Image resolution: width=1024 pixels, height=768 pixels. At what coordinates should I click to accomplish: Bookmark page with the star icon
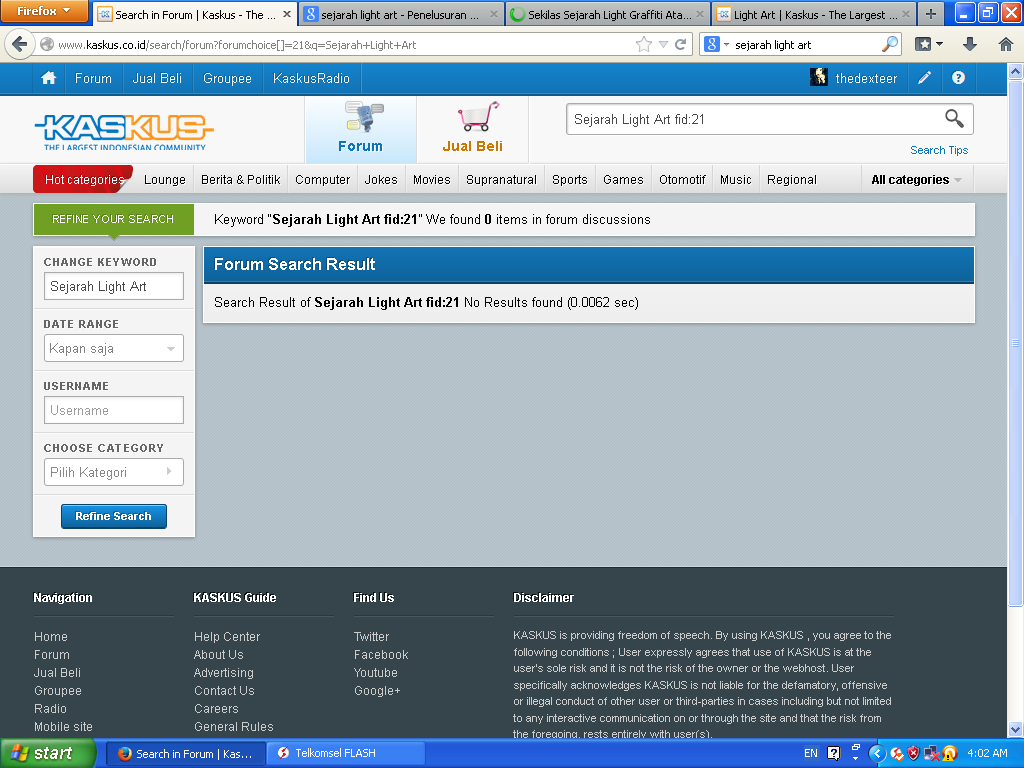click(643, 44)
